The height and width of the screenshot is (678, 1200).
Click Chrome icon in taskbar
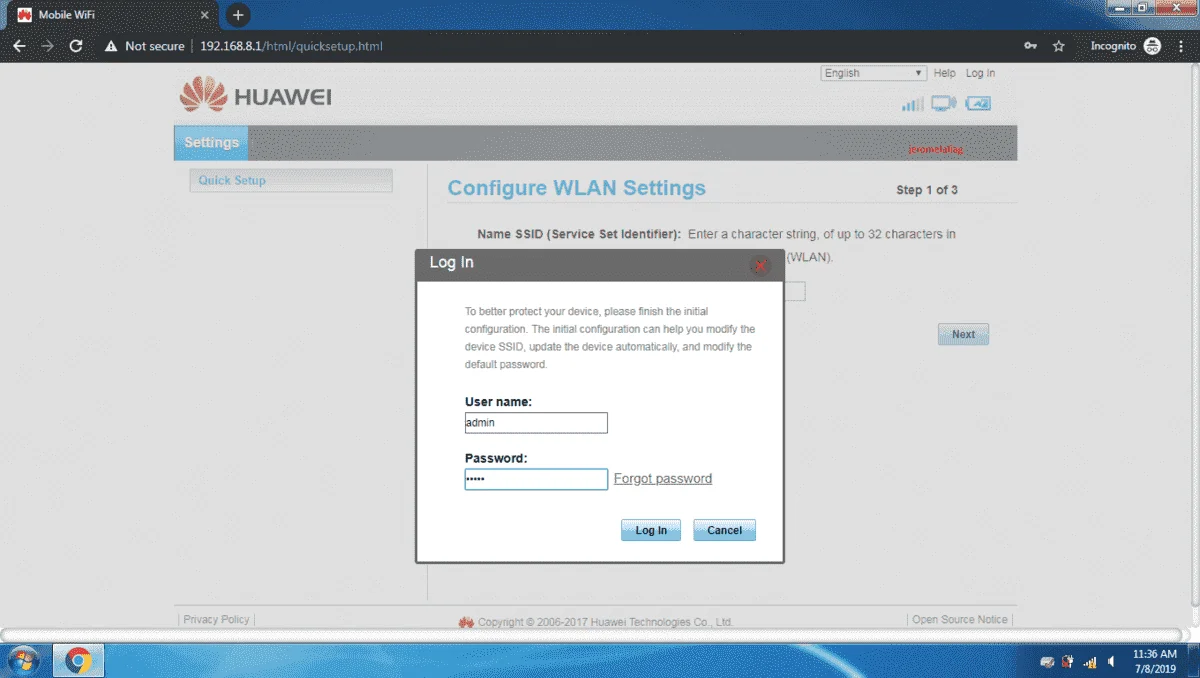point(79,661)
